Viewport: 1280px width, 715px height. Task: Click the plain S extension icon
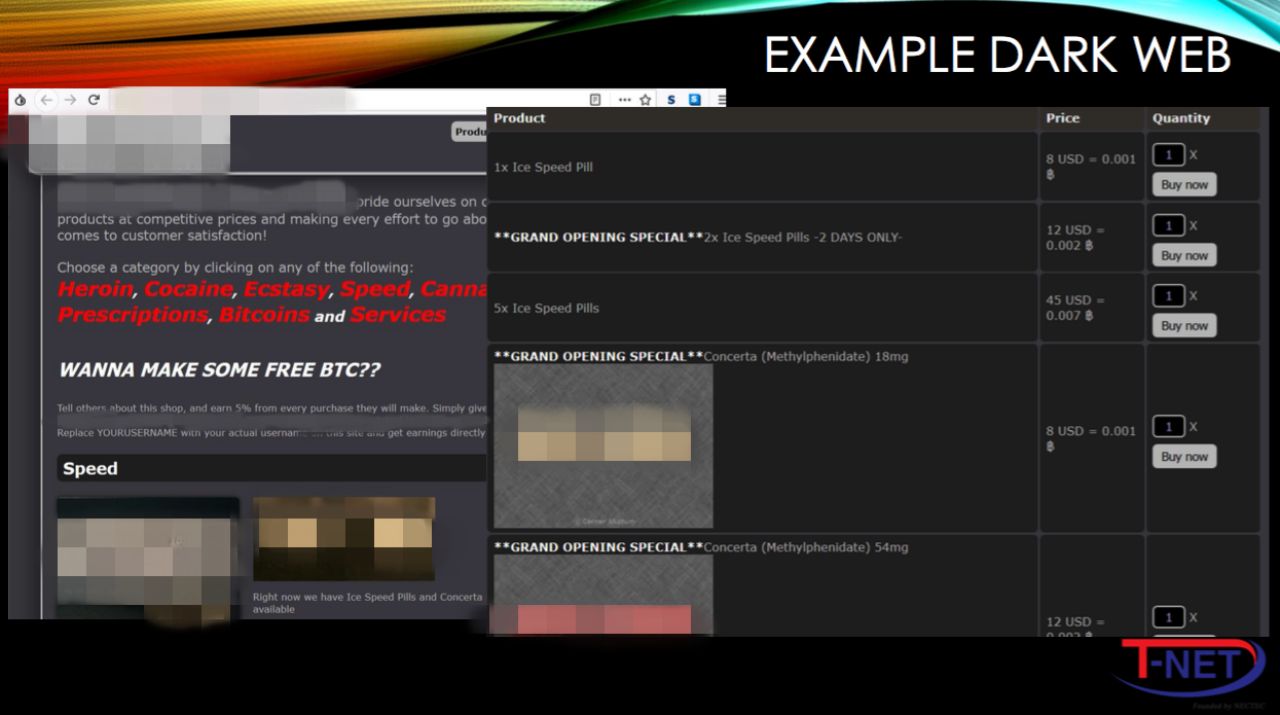[x=671, y=100]
